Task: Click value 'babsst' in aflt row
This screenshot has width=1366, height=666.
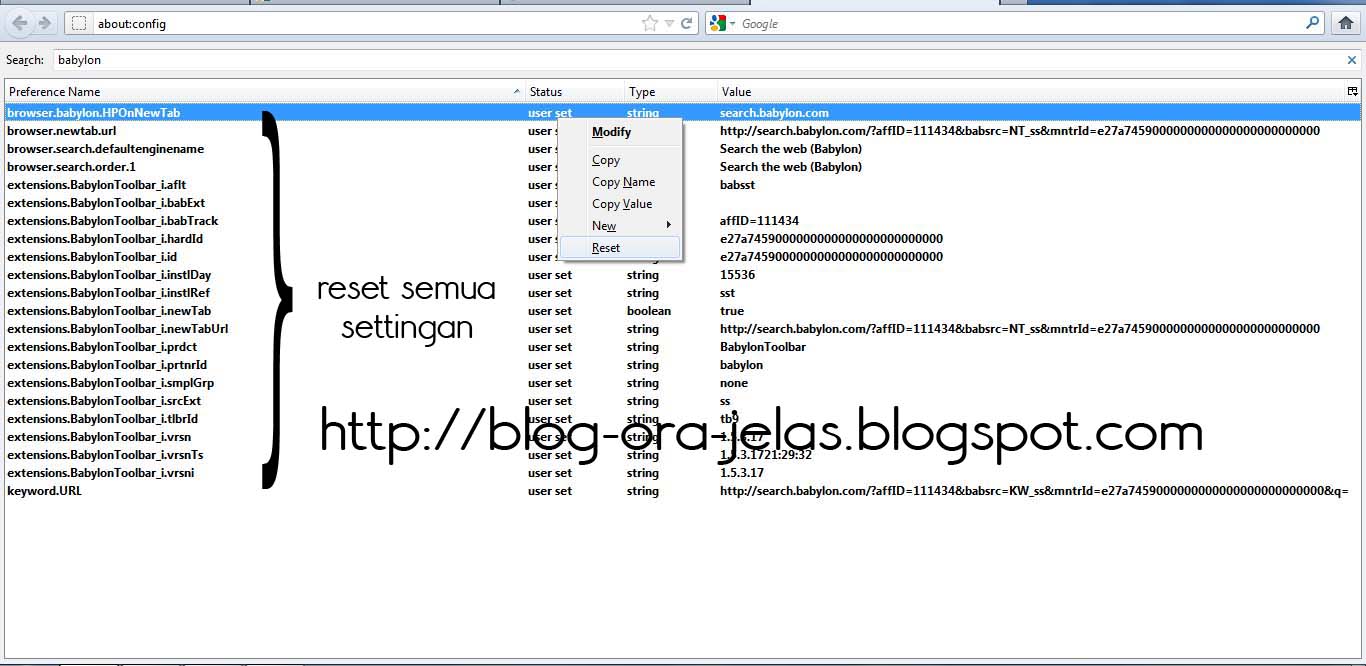Action: 737,185
